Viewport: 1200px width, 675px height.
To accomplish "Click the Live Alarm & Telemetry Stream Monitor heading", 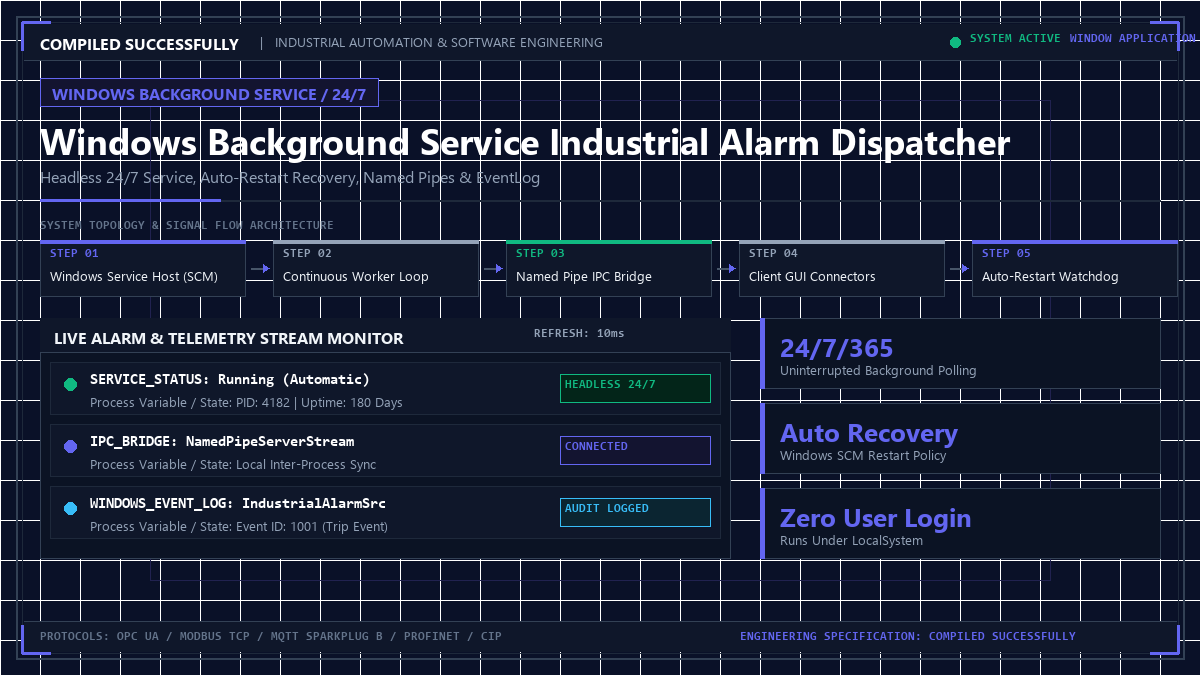I will pyautogui.click(x=229, y=339).
